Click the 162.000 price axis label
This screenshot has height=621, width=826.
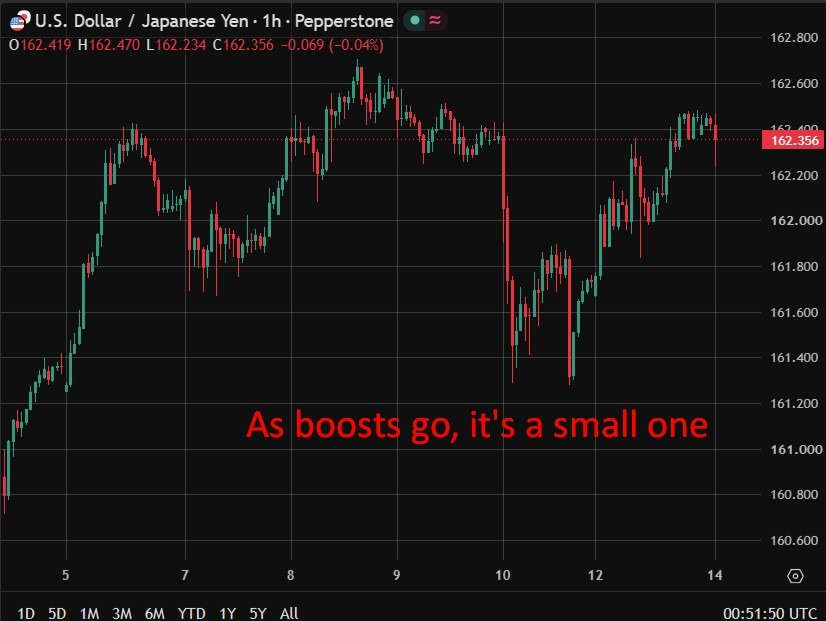click(x=795, y=220)
